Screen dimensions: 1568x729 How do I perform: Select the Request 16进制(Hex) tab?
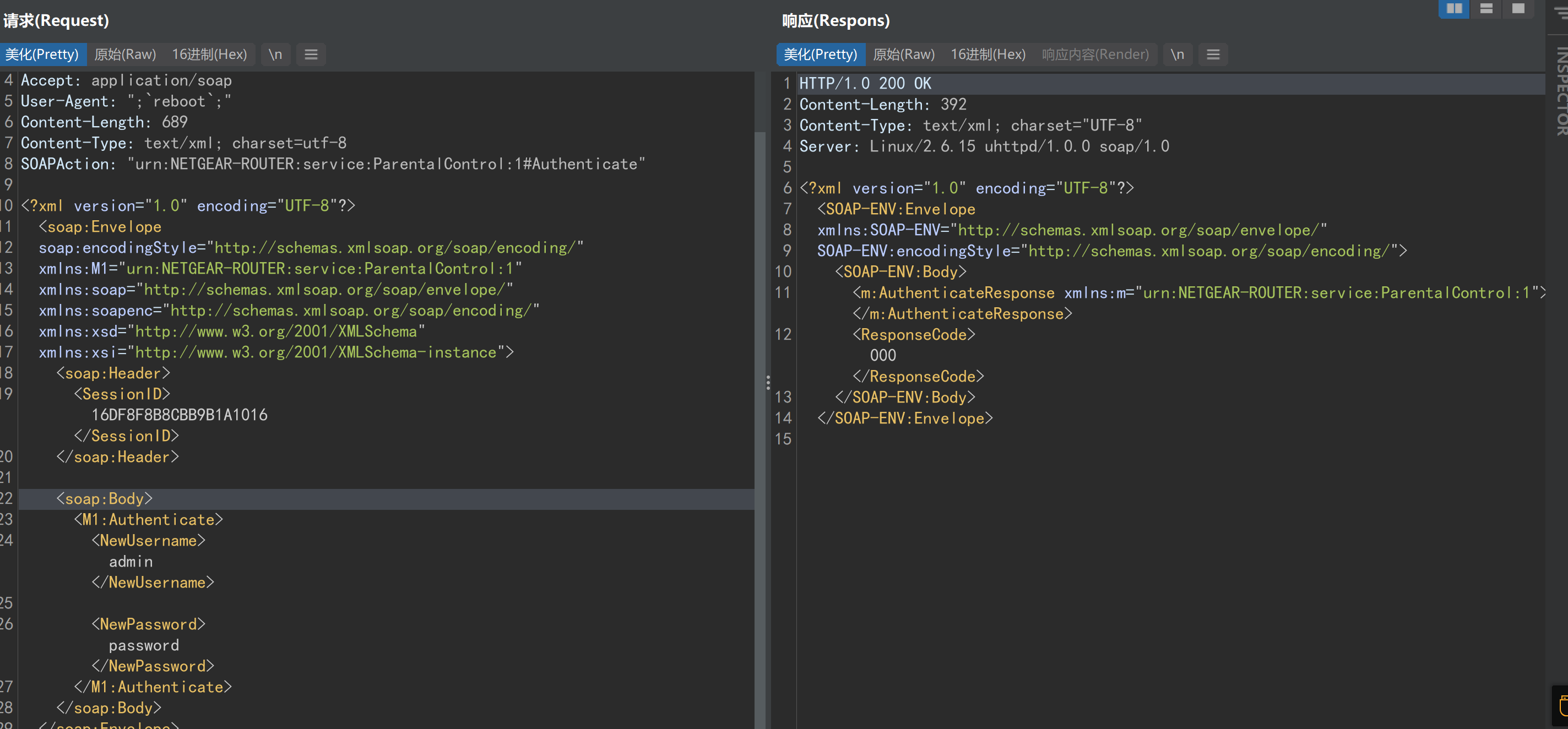click(x=209, y=54)
